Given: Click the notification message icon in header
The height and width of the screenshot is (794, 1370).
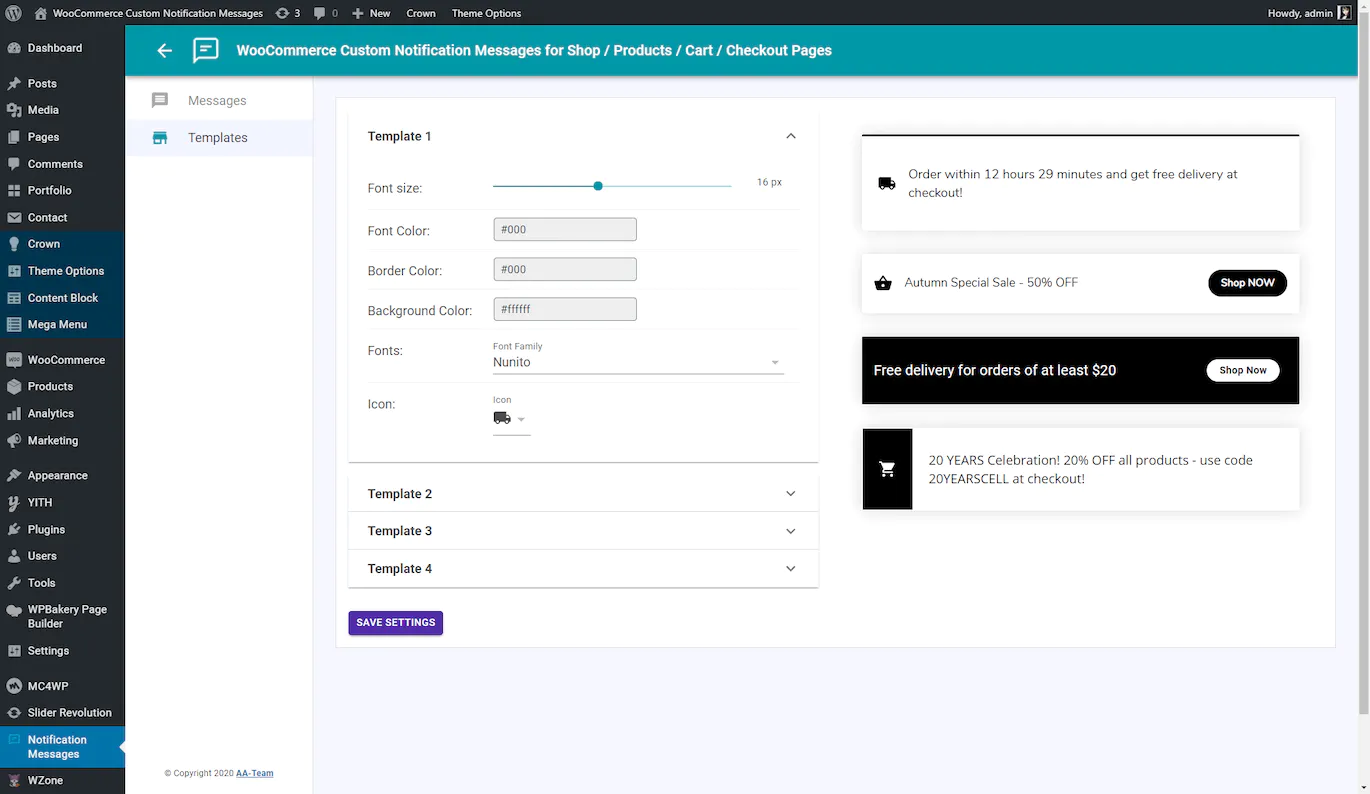Looking at the screenshot, I should (206, 50).
